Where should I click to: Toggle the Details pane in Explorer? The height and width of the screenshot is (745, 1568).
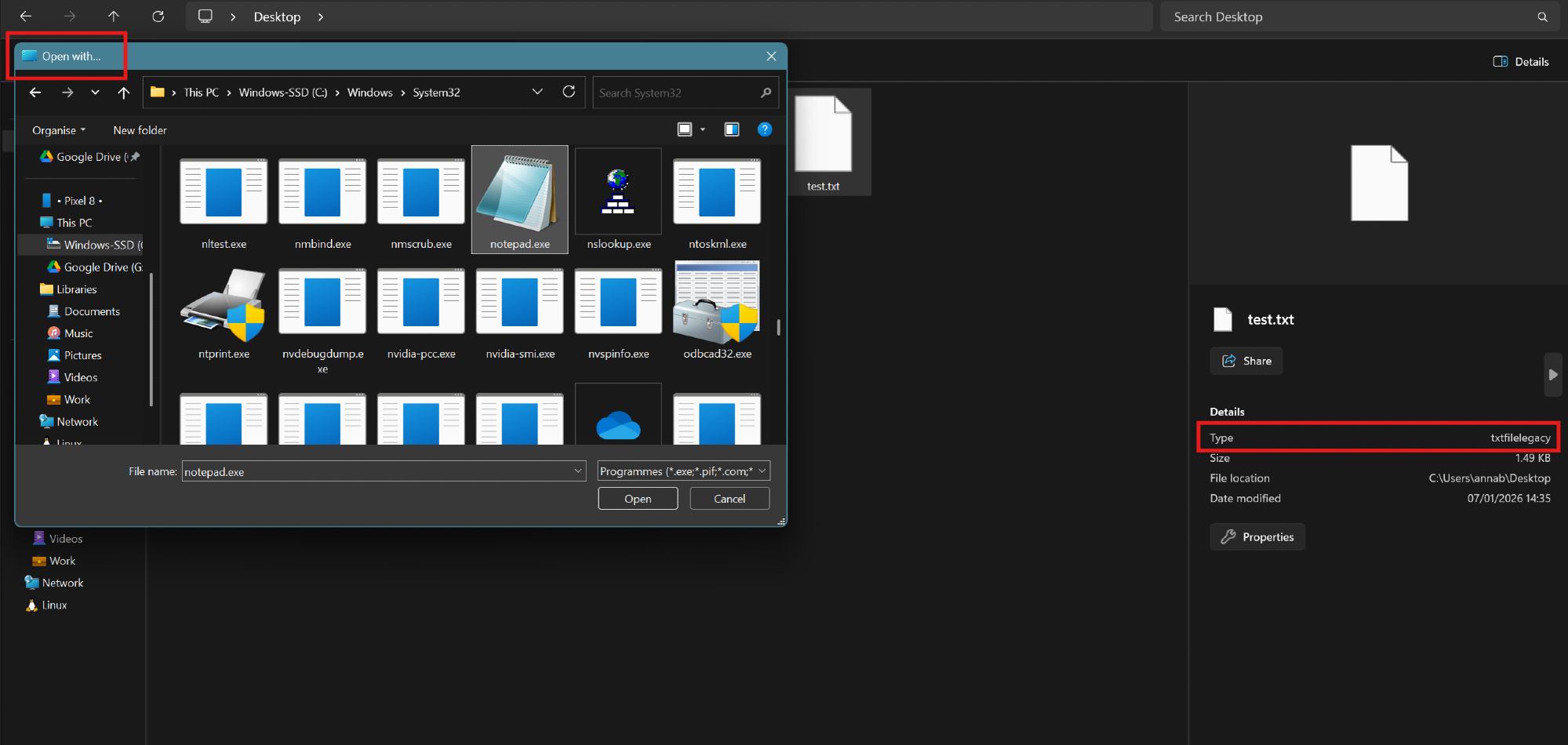pos(1521,61)
